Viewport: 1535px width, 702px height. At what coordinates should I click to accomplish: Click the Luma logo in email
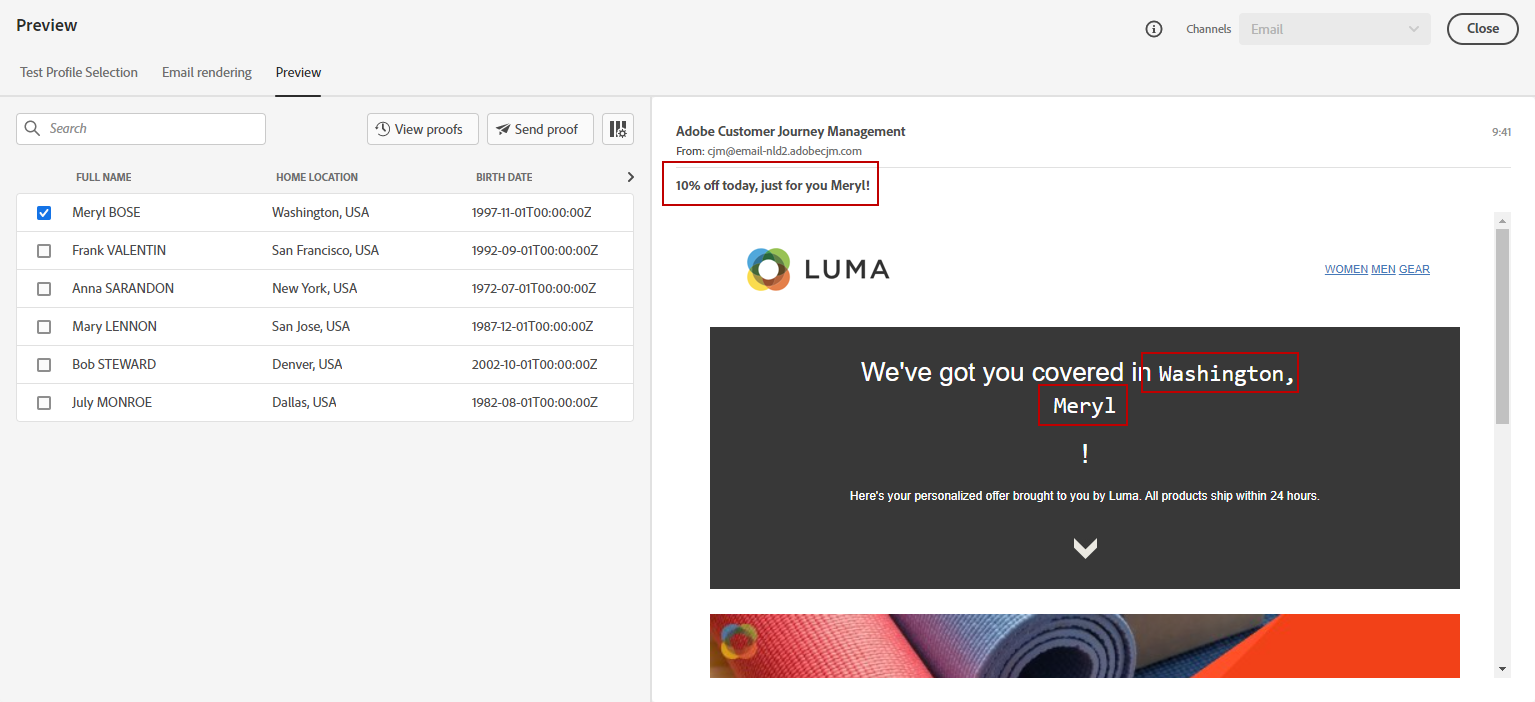click(x=818, y=269)
